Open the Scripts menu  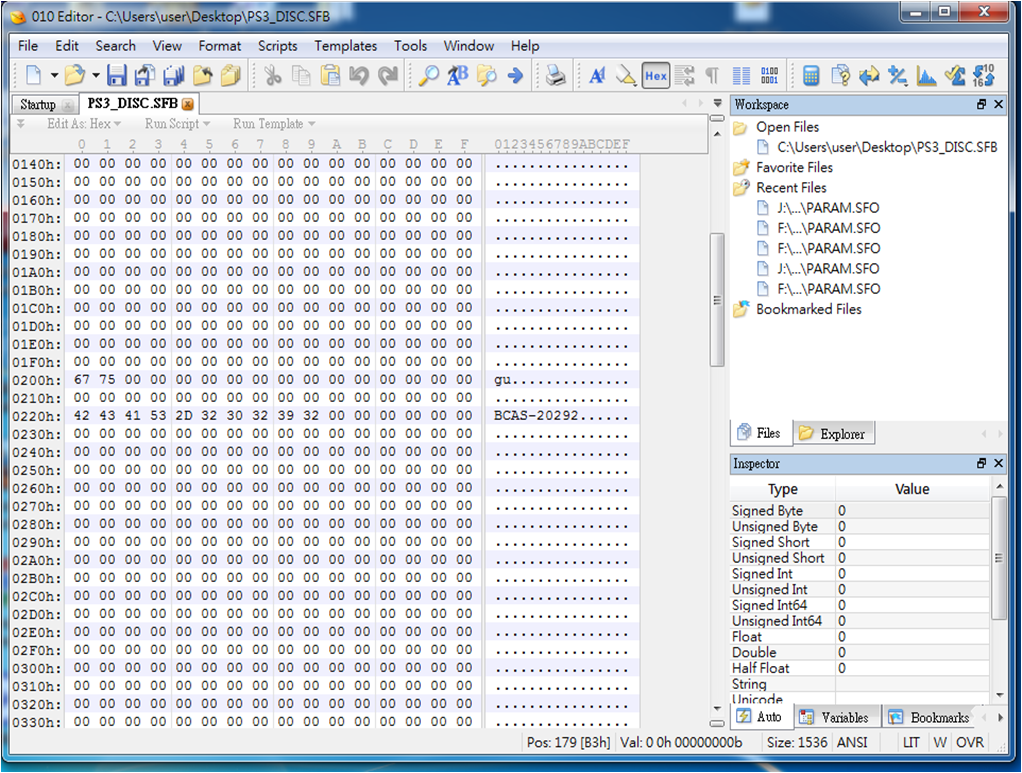pyautogui.click(x=278, y=46)
